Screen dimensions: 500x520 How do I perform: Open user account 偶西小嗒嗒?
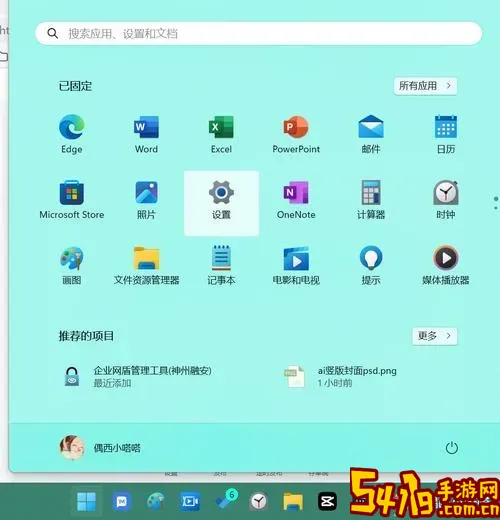pyautogui.click(x=100, y=448)
